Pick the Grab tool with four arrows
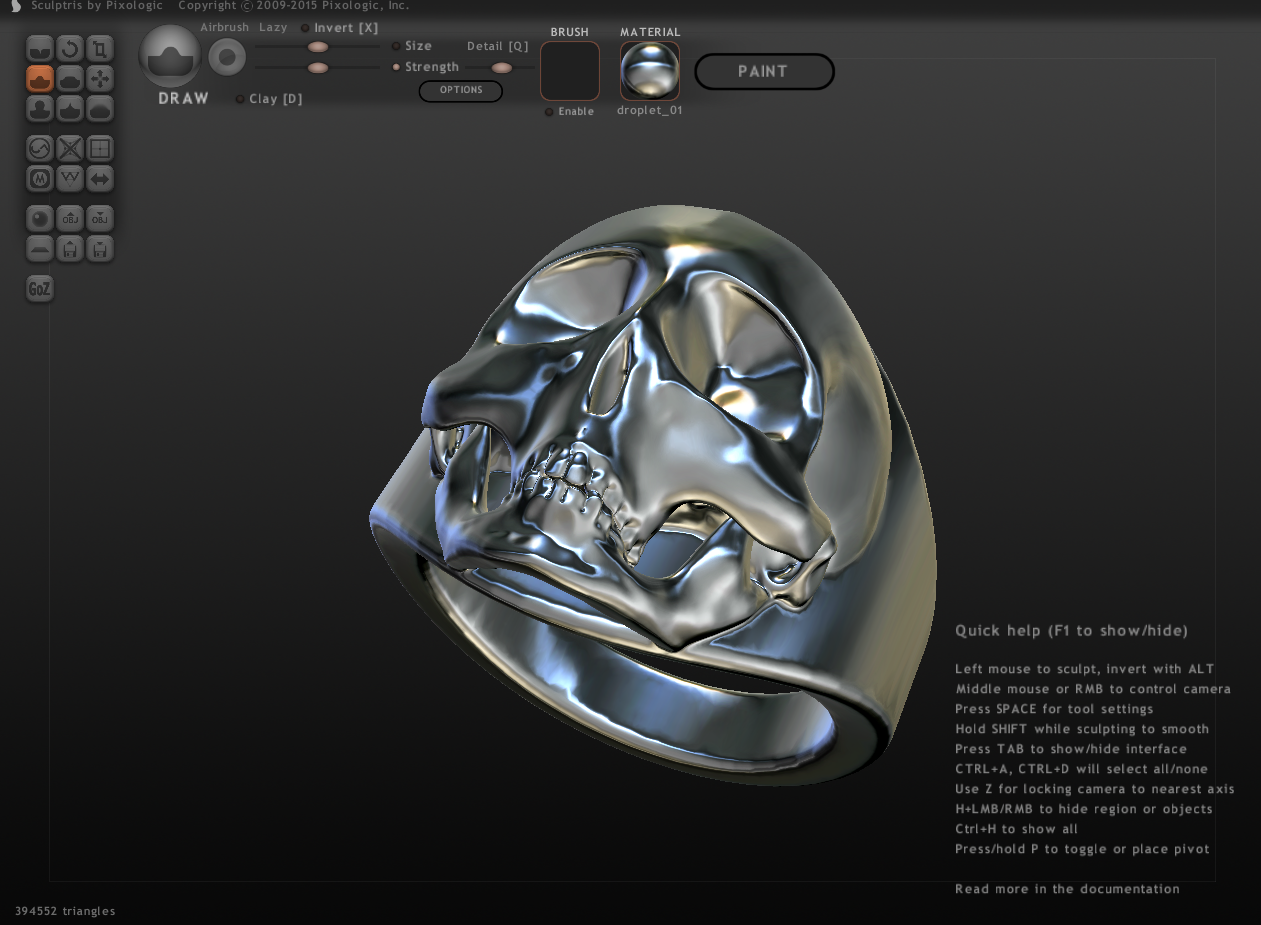 [x=99, y=78]
